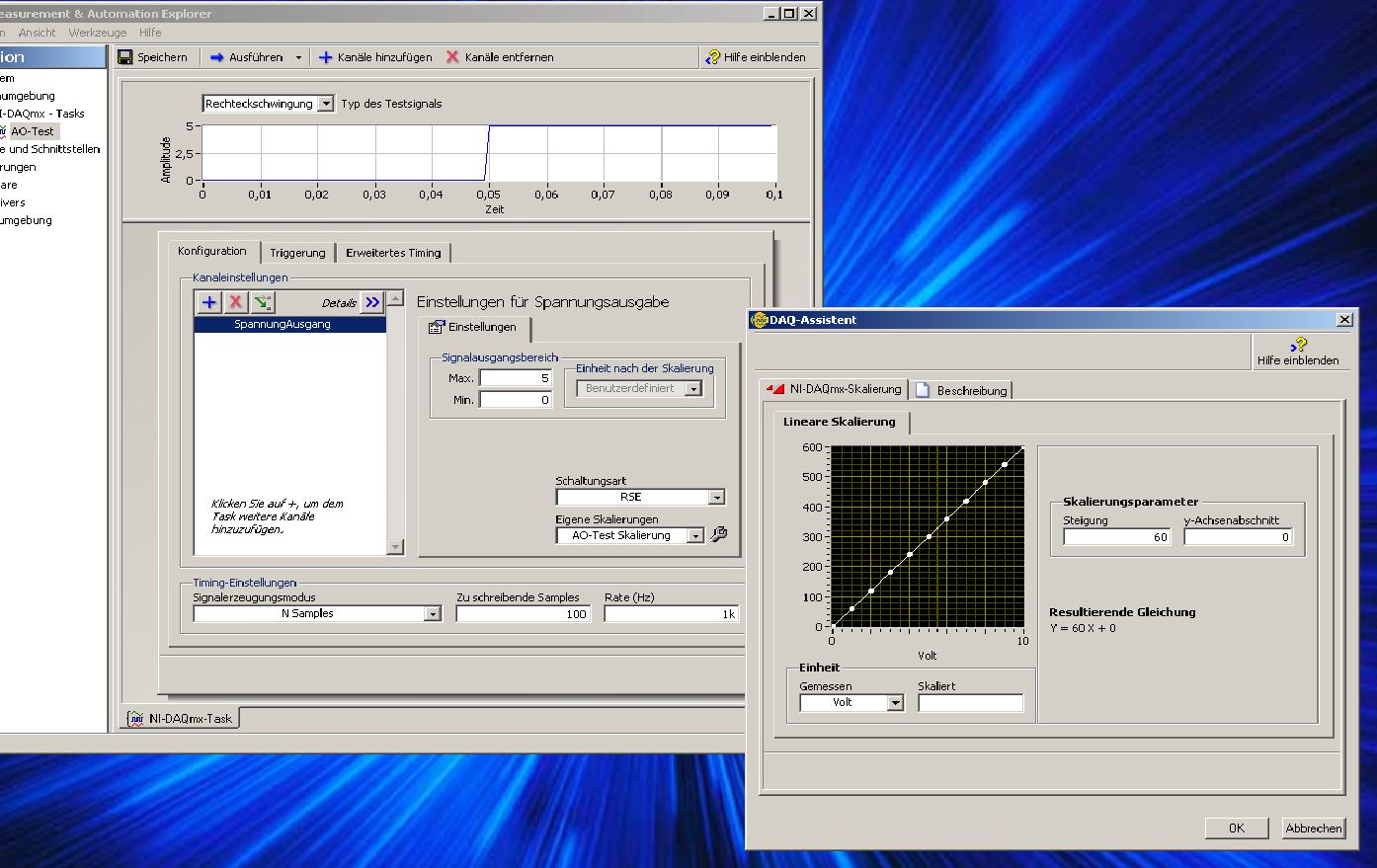Open scaling editor wrench icon
Screen dimensions: 1377x868
pos(719,534)
